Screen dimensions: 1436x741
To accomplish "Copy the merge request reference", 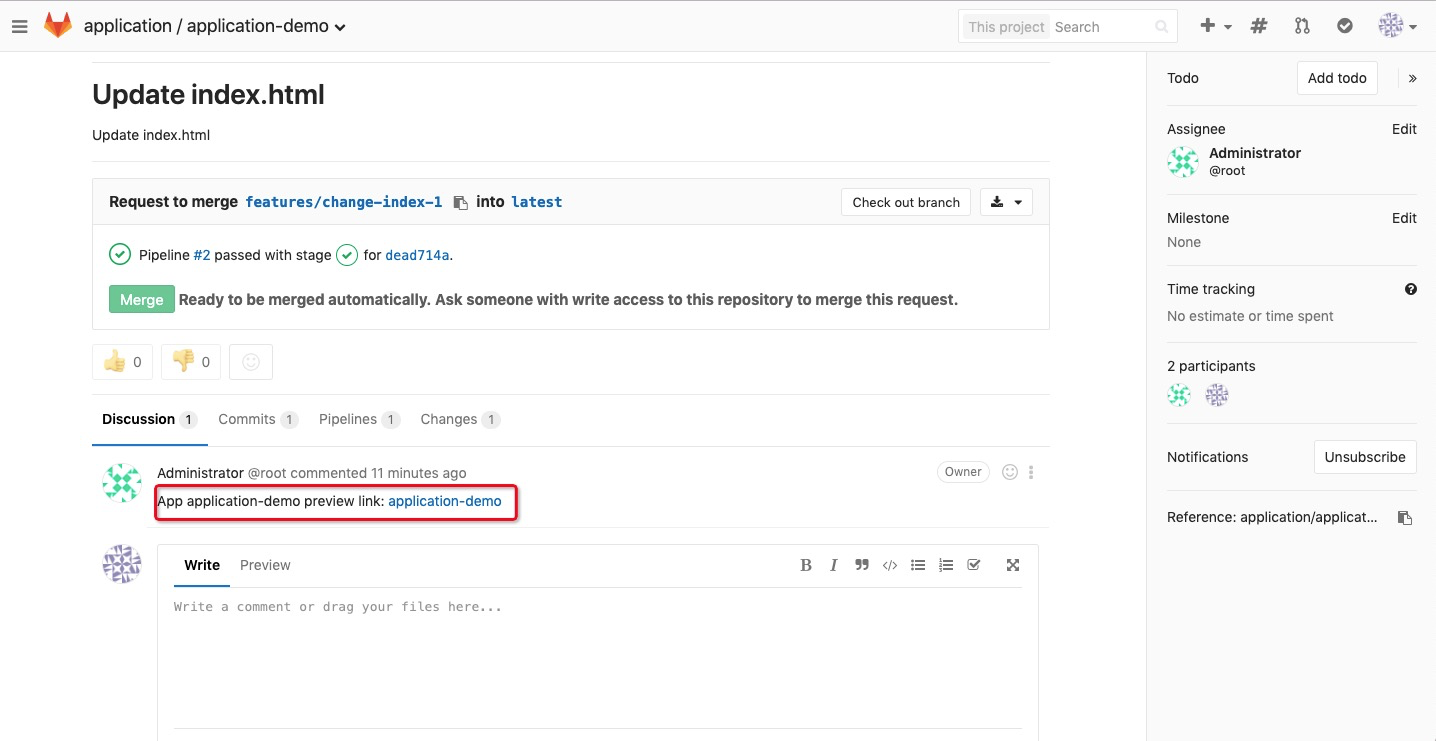I will 1405,517.
